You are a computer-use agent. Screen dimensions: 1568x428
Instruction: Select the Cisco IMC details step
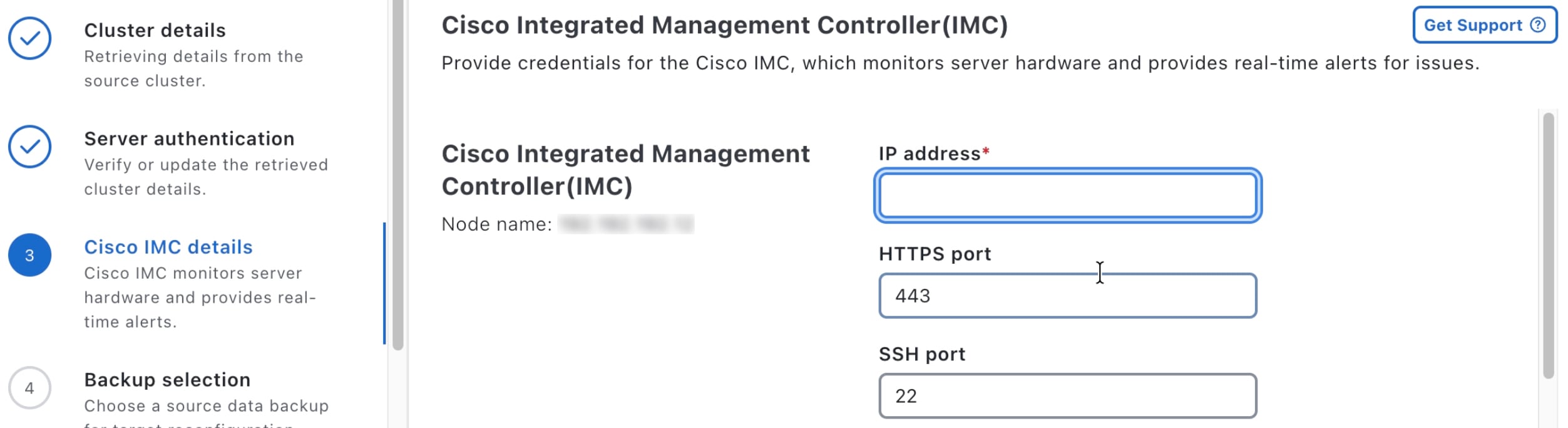[168, 247]
